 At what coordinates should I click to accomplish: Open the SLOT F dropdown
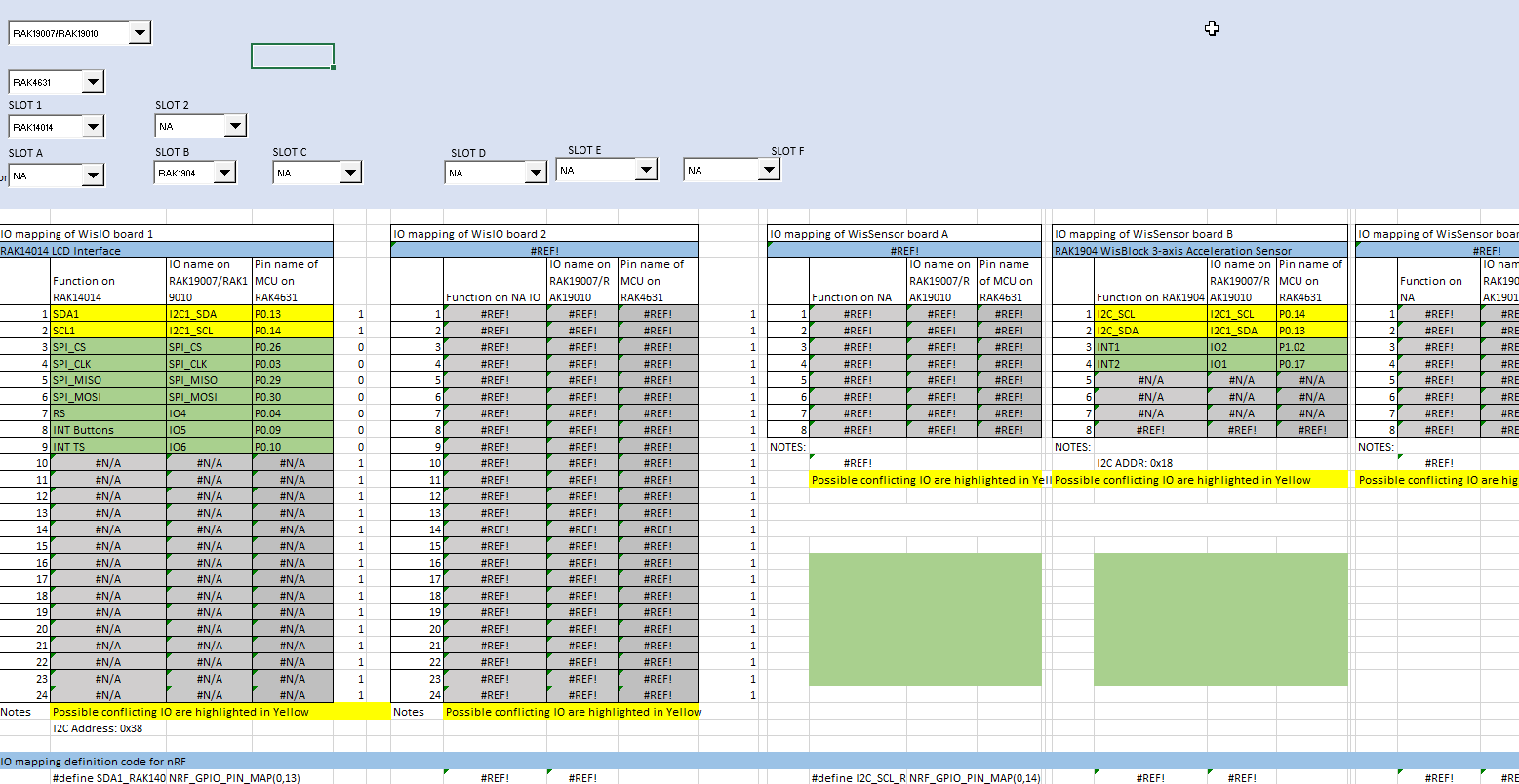[x=769, y=170]
